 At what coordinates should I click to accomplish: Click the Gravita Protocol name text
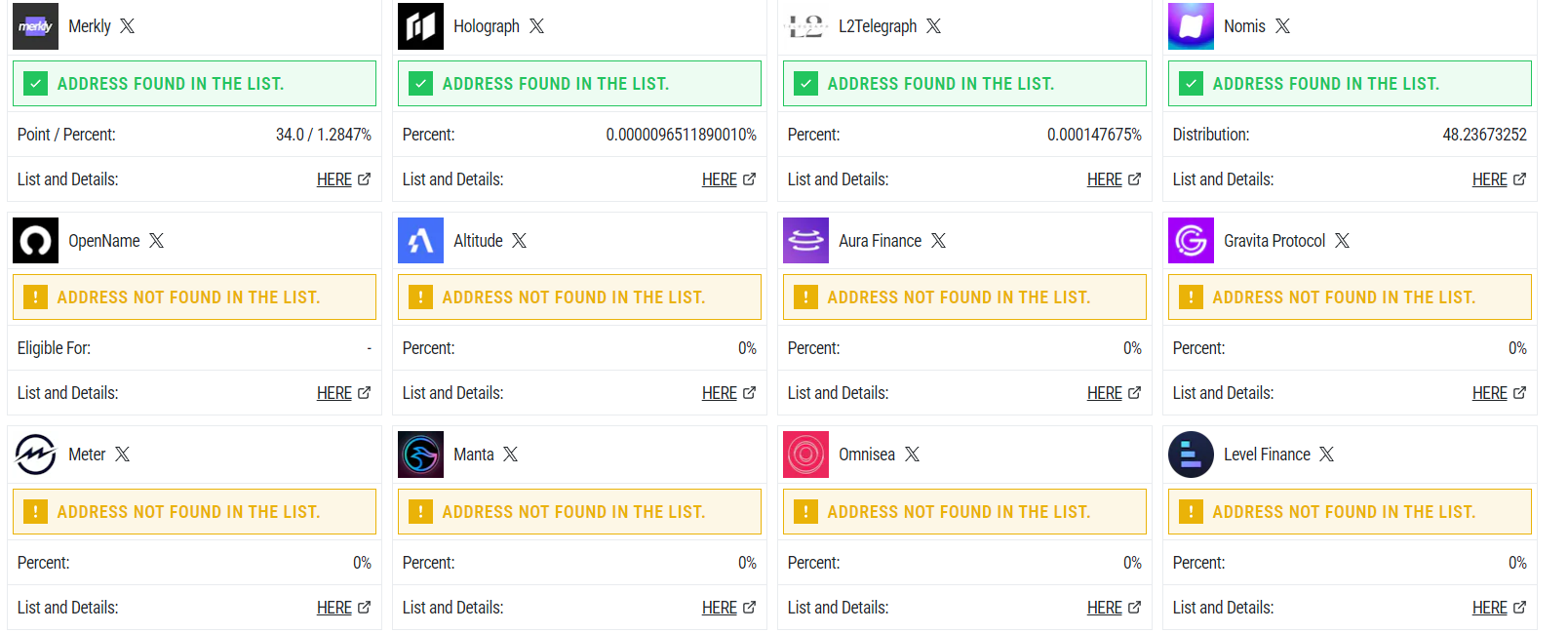pyautogui.click(x=1274, y=240)
